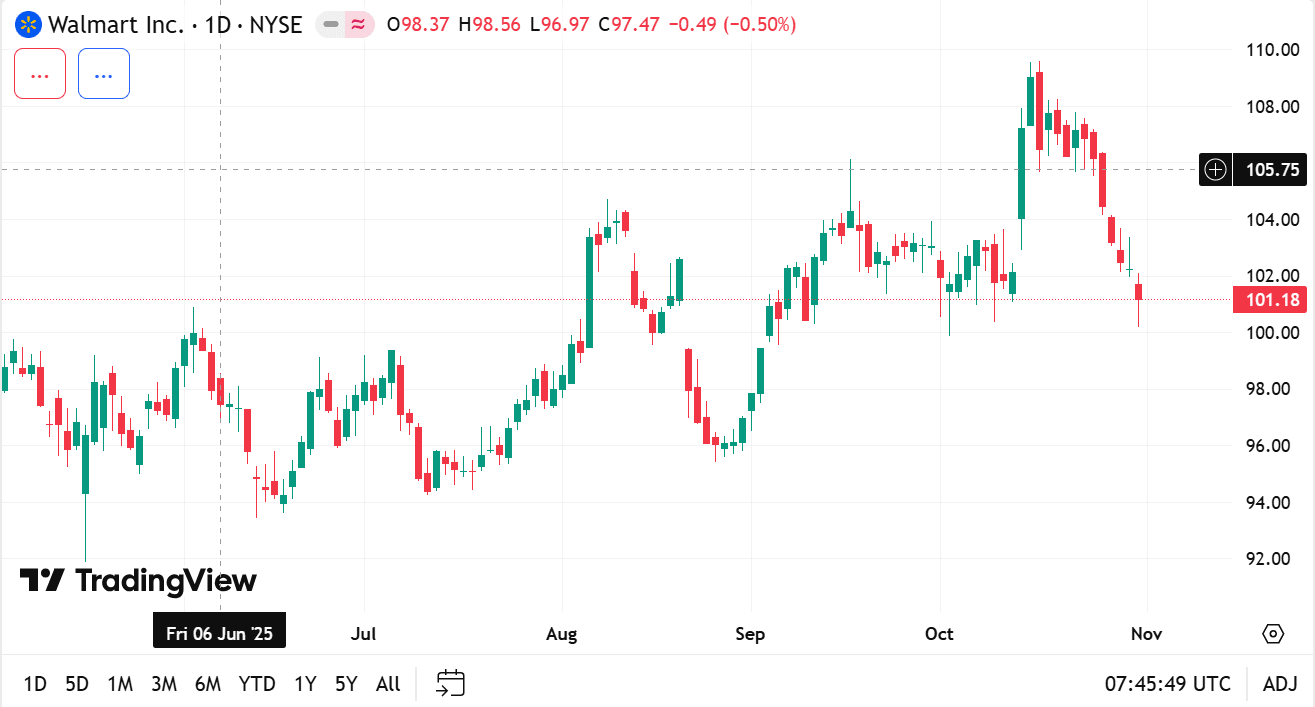
Task: Click the plus icon next to 105.75
Action: 1215,170
